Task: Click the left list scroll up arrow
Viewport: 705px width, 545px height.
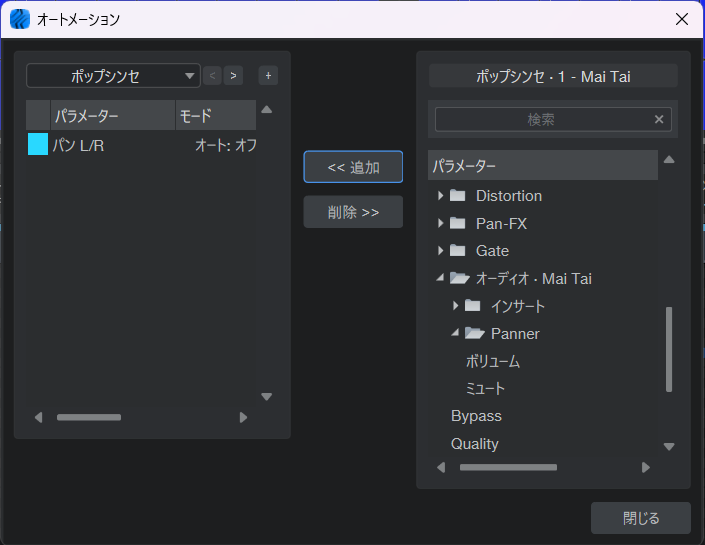Action: pyautogui.click(x=267, y=109)
